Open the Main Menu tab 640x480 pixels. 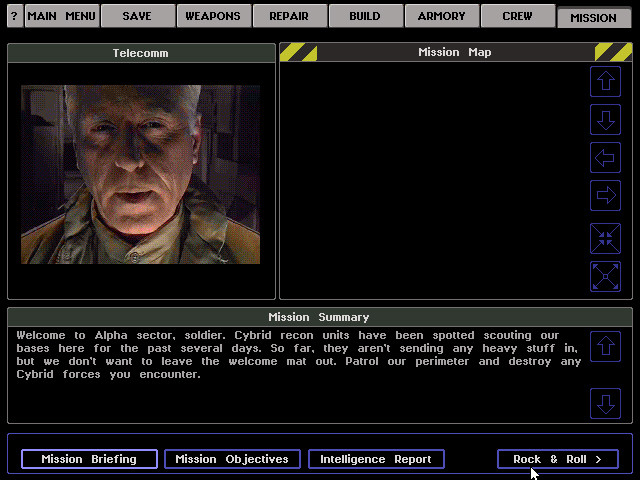pyautogui.click(x=62, y=16)
